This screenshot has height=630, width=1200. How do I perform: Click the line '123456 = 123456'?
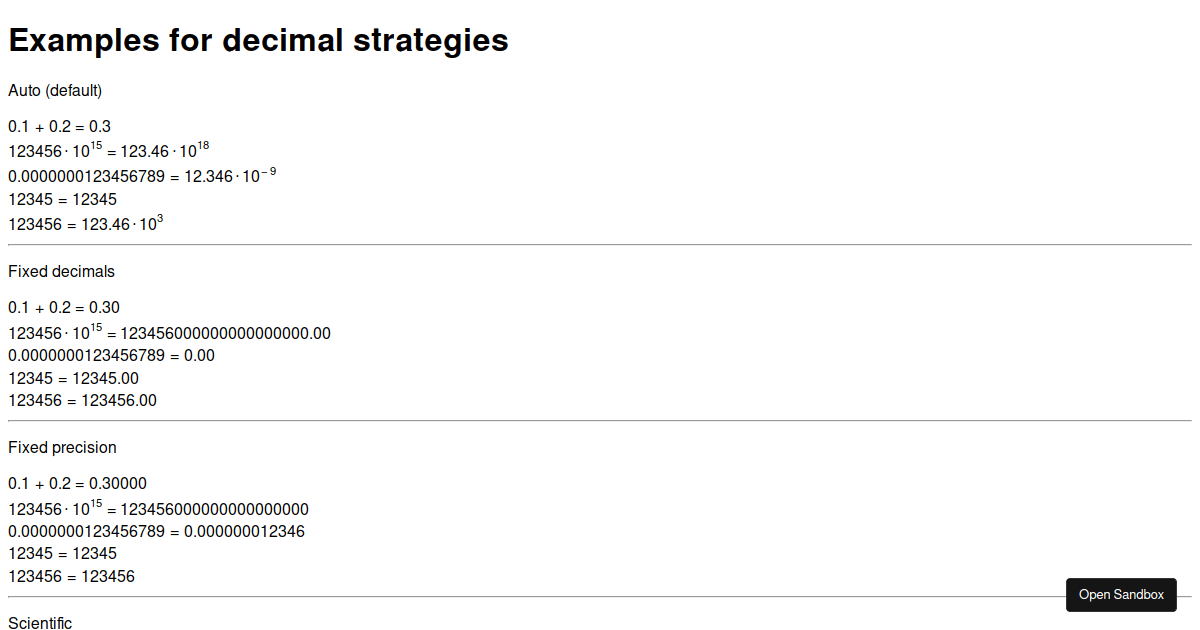click(x=71, y=576)
